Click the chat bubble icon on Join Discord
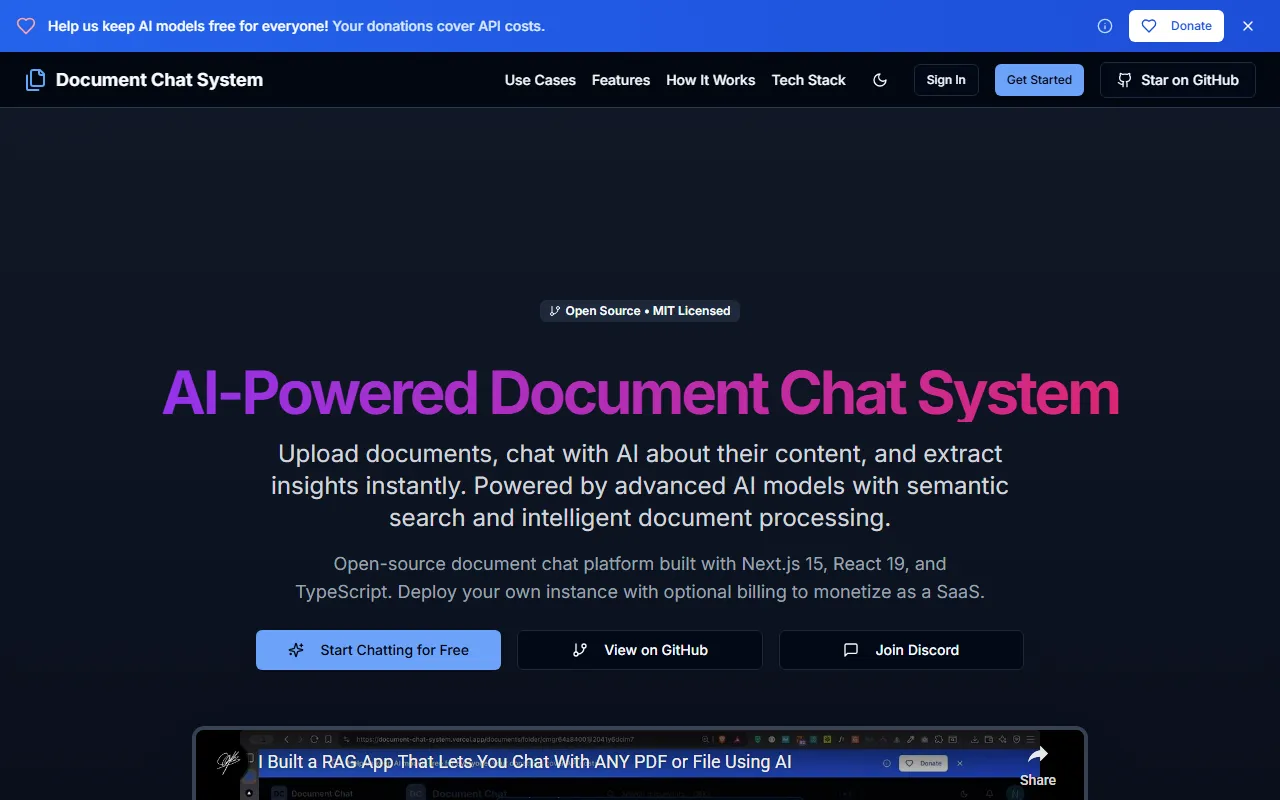The width and height of the screenshot is (1280, 800). coord(851,650)
